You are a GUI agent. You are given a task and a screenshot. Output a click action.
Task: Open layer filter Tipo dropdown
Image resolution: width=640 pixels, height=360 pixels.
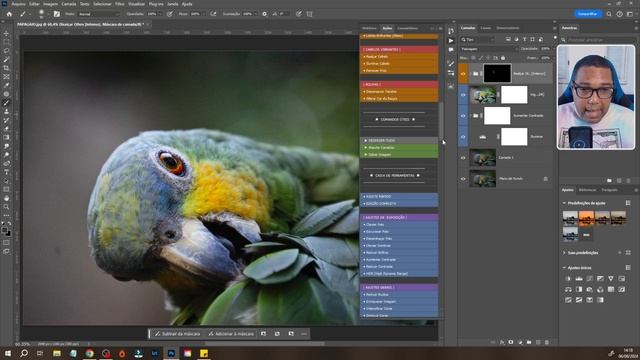tap(478, 40)
